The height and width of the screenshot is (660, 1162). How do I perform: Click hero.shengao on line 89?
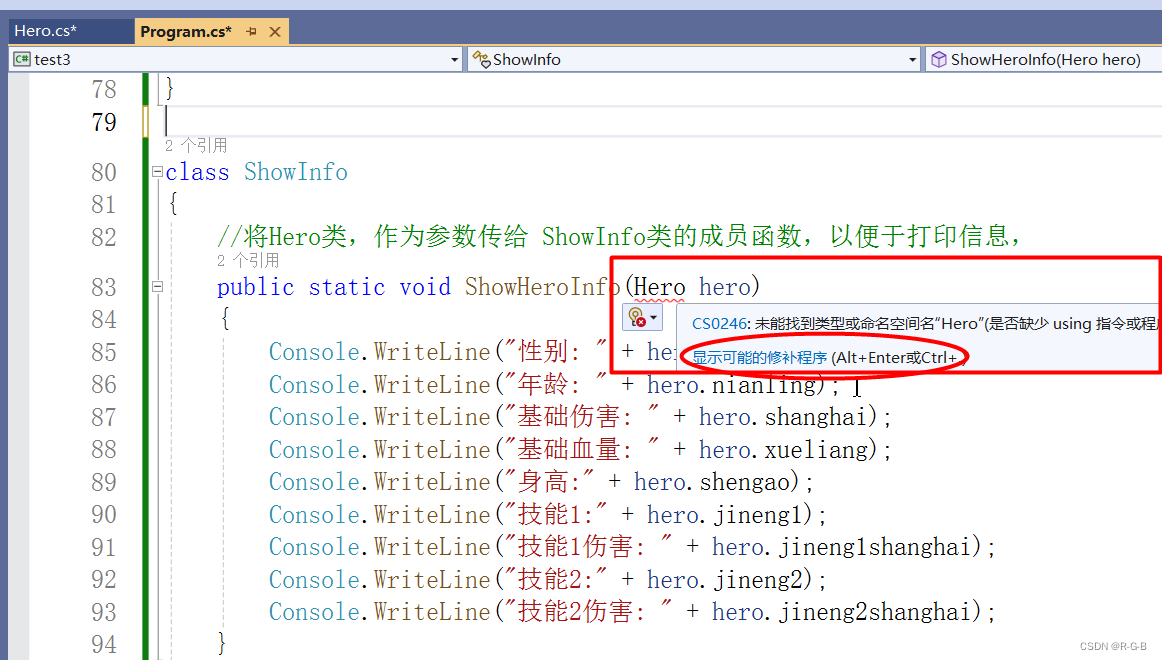click(x=711, y=482)
